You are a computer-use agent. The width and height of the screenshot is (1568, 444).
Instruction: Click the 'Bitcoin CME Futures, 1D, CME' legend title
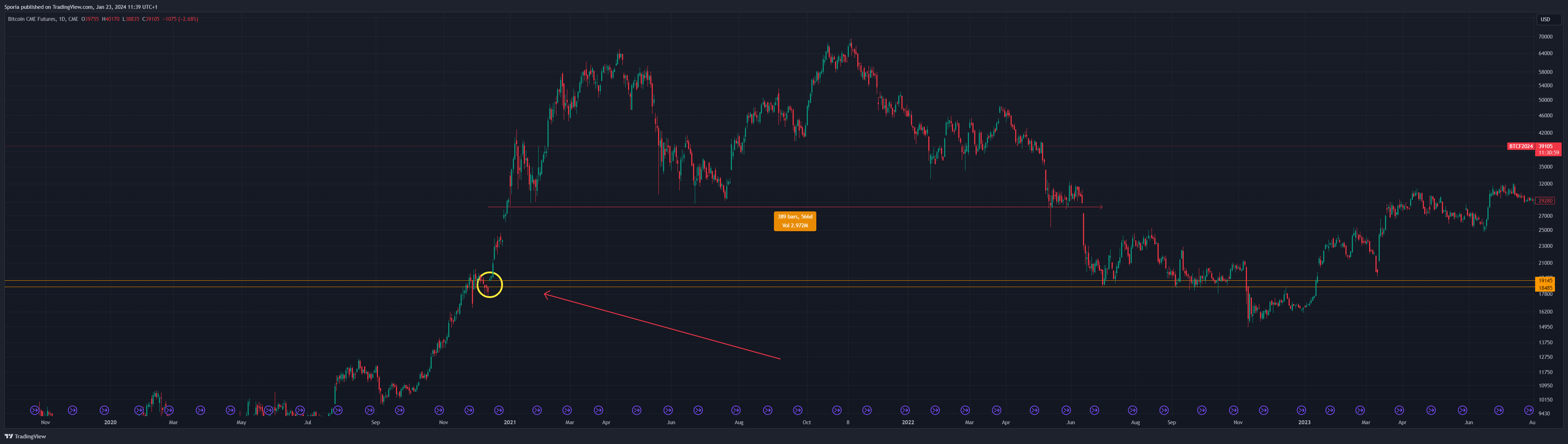click(43, 19)
